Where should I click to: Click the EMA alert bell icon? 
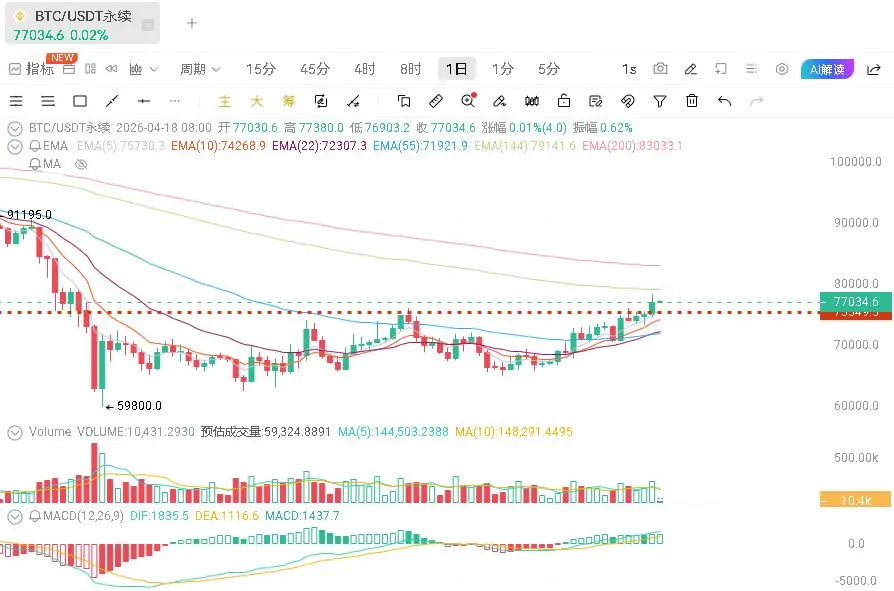[x=35, y=146]
